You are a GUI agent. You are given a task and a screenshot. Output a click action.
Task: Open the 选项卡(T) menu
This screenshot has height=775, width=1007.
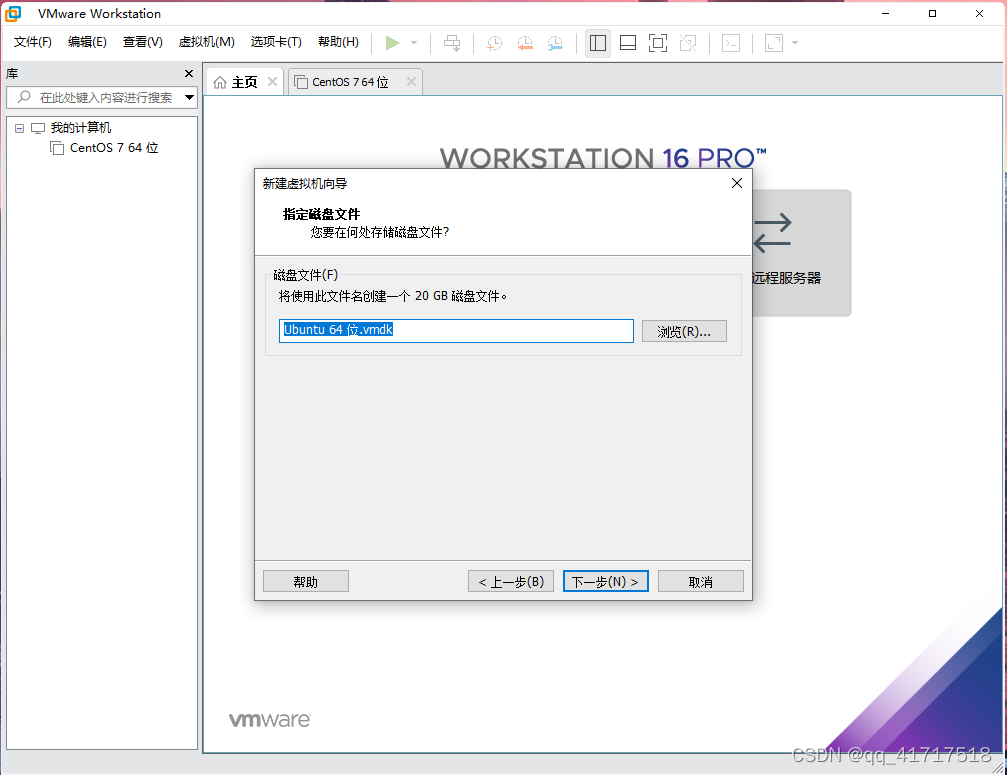click(x=276, y=42)
